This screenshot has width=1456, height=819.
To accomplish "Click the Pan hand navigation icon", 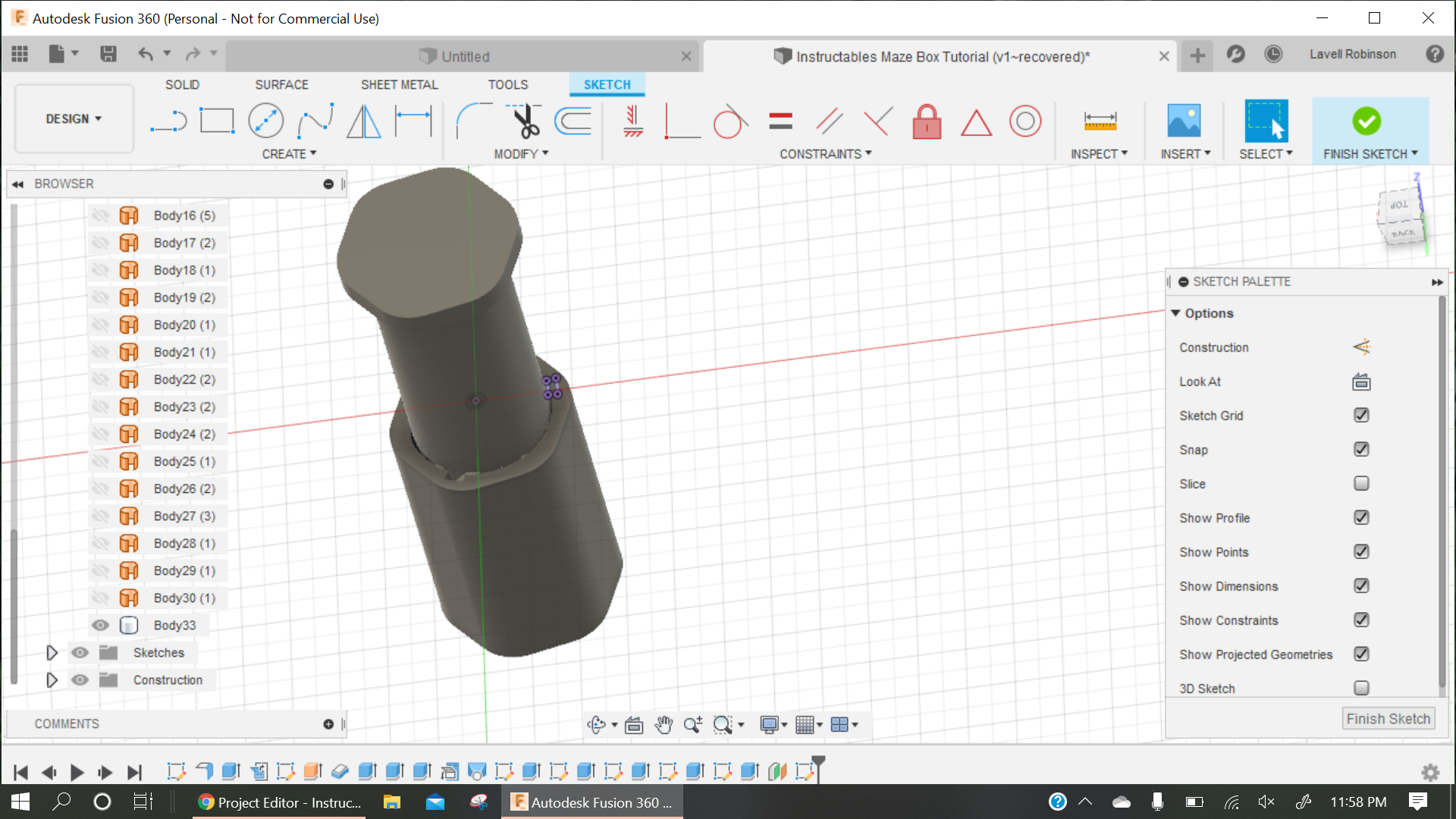I will point(664,725).
